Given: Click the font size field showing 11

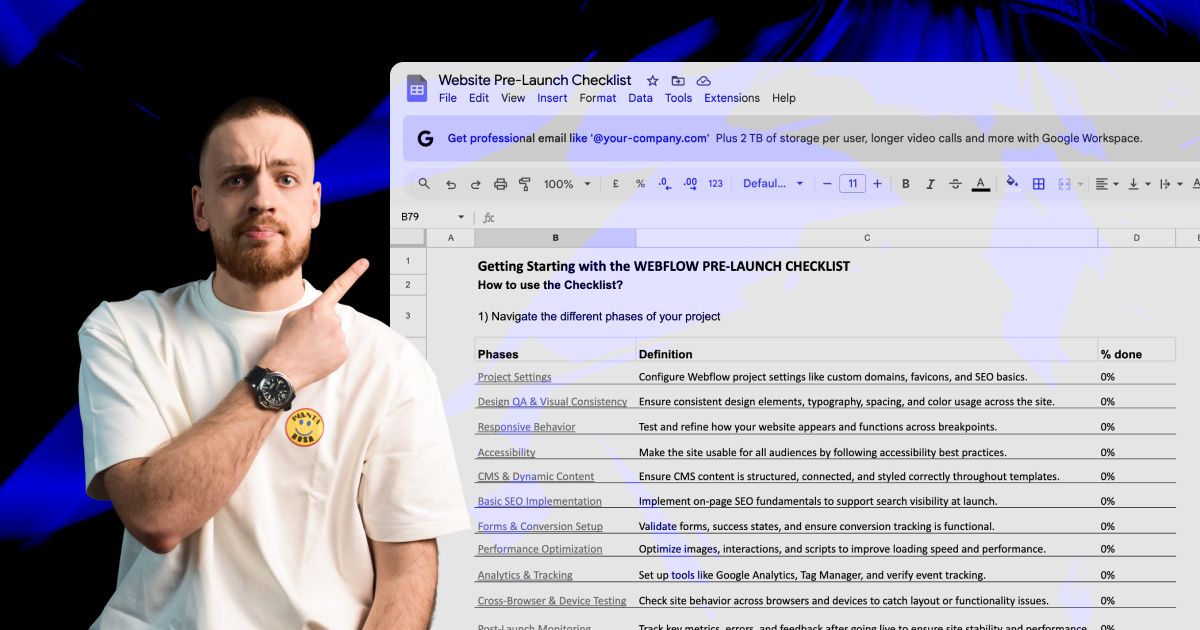Looking at the screenshot, I should click(x=852, y=184).
